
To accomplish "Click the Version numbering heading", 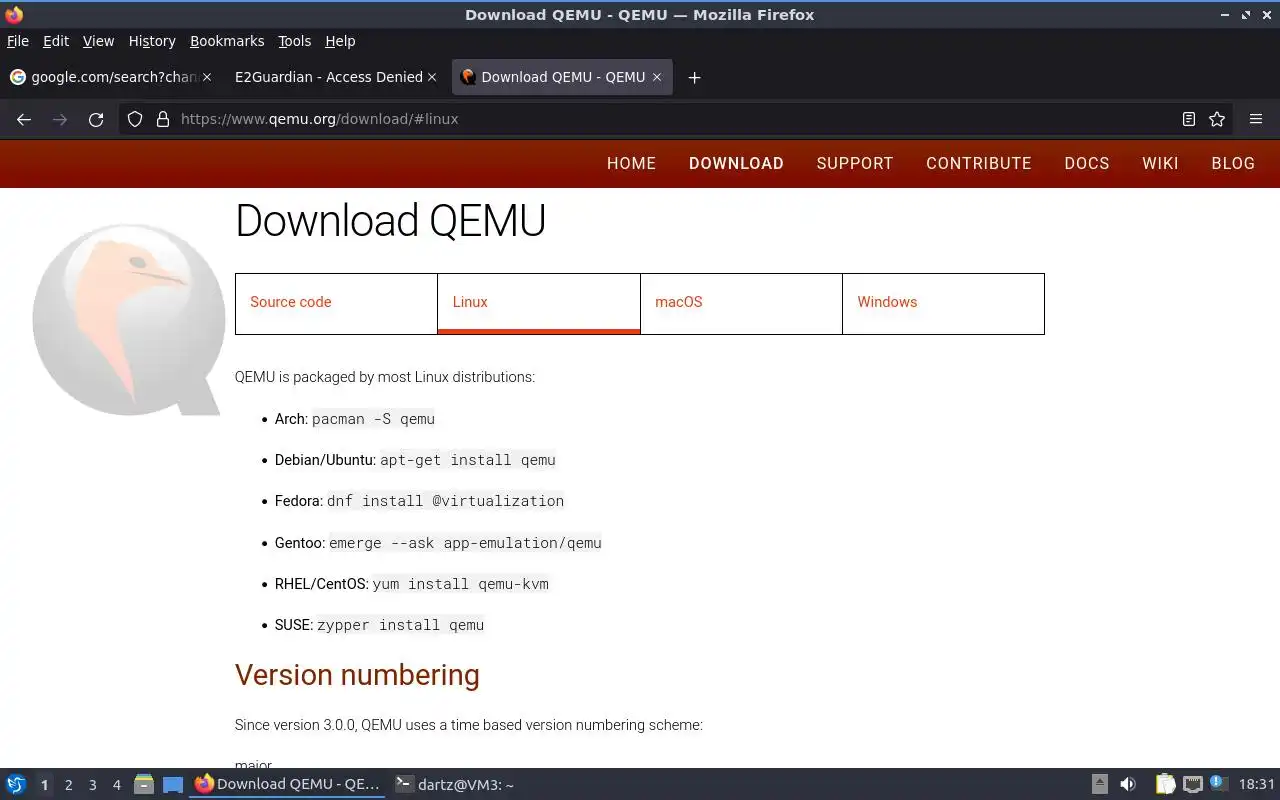I will (357, 675).
